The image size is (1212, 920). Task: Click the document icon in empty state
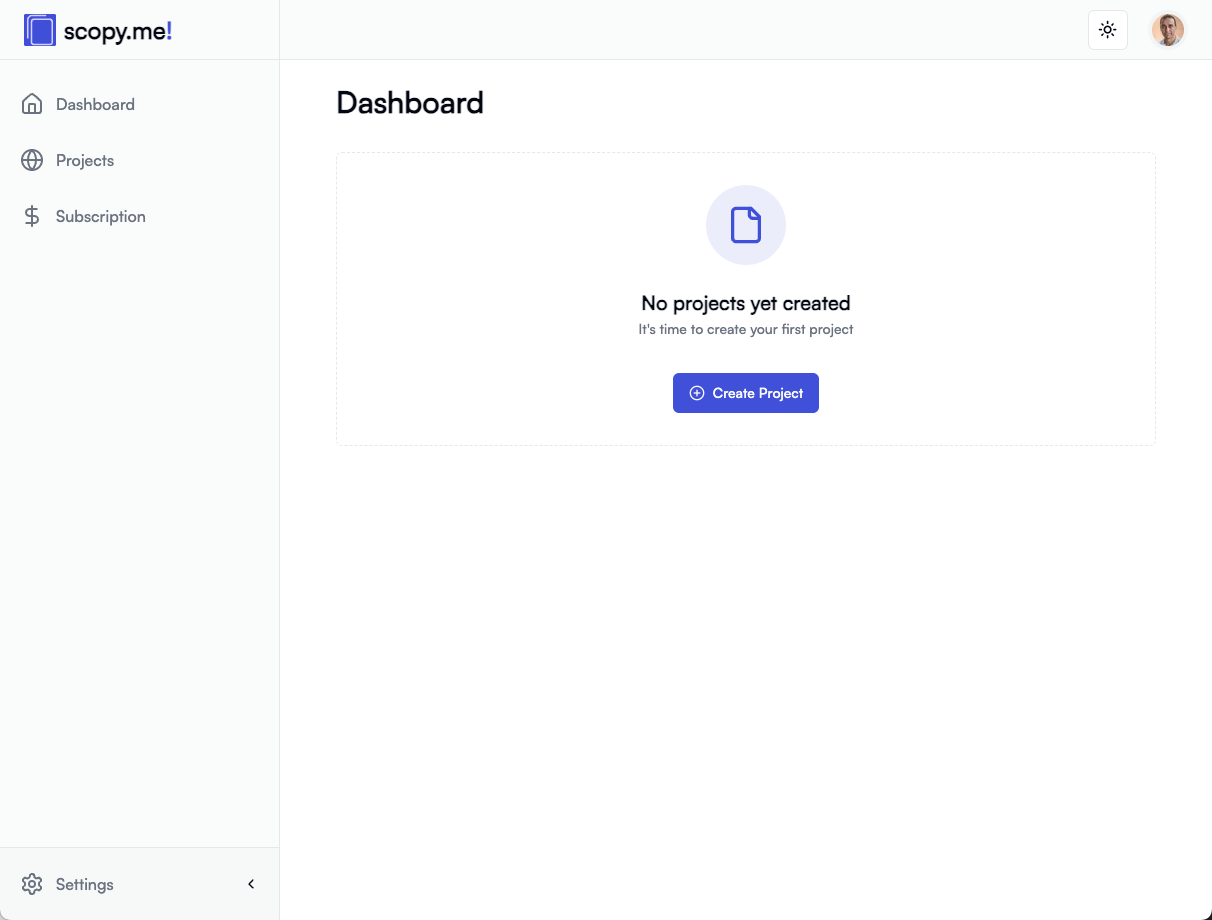(746, 225)
